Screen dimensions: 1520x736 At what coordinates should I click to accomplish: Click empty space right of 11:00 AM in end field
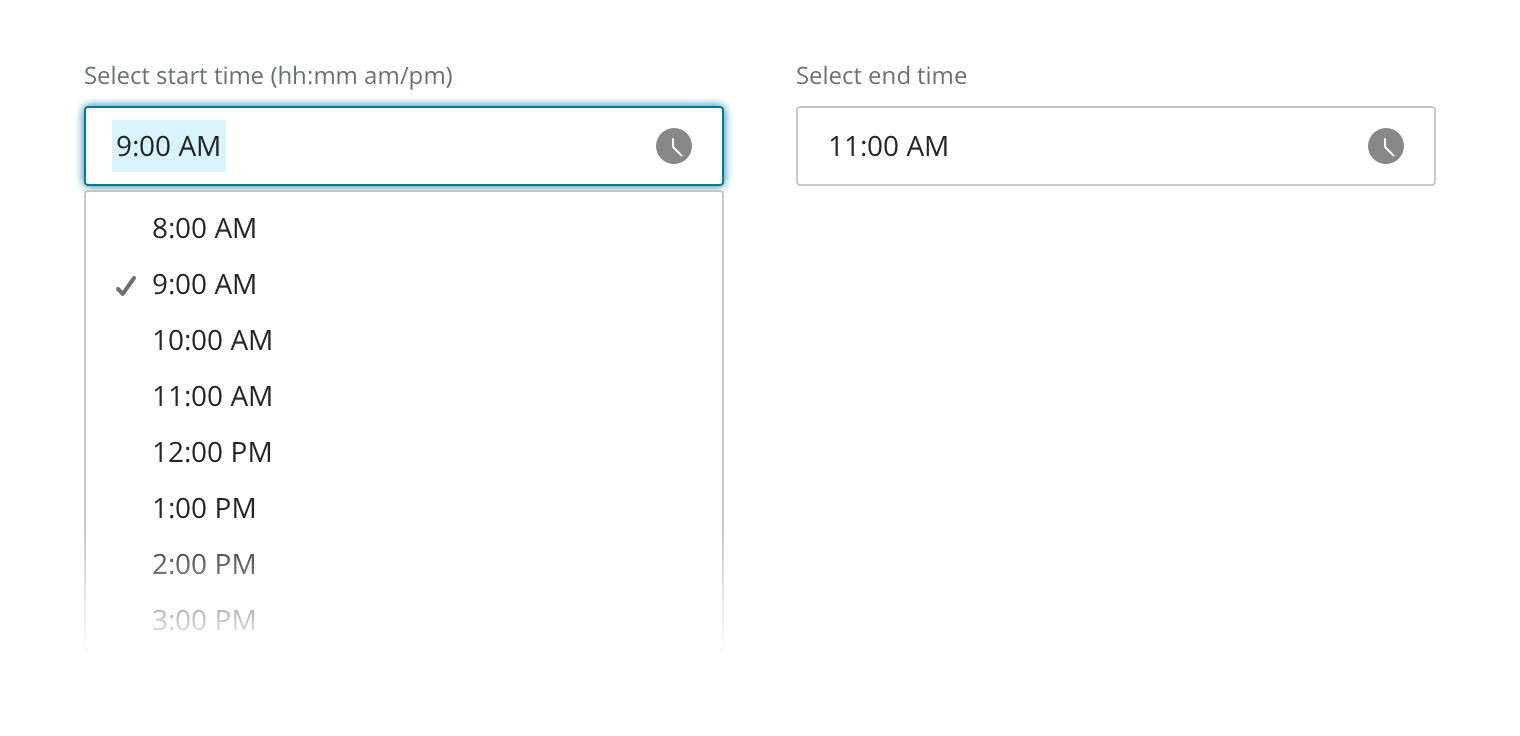pos(1150,146)
